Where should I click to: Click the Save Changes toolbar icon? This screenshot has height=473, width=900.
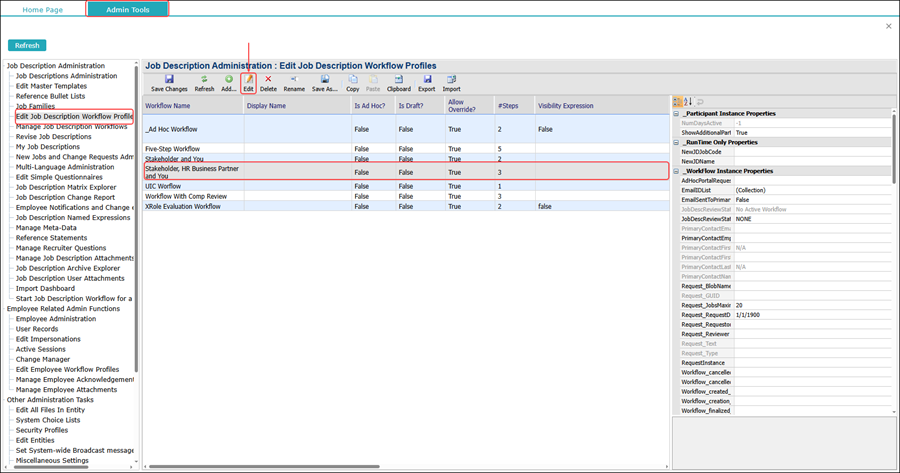click(169, 79)
